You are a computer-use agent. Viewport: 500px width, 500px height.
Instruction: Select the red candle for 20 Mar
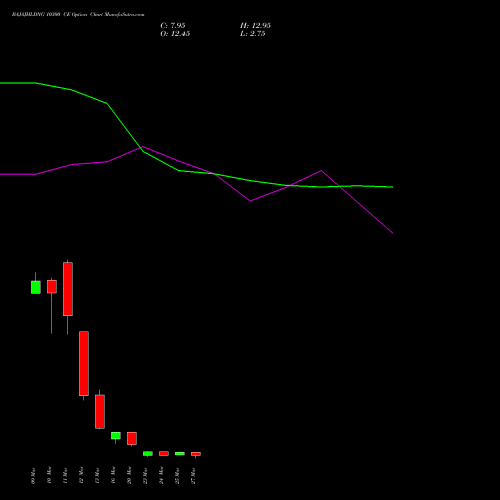click(x=132, y=438)
